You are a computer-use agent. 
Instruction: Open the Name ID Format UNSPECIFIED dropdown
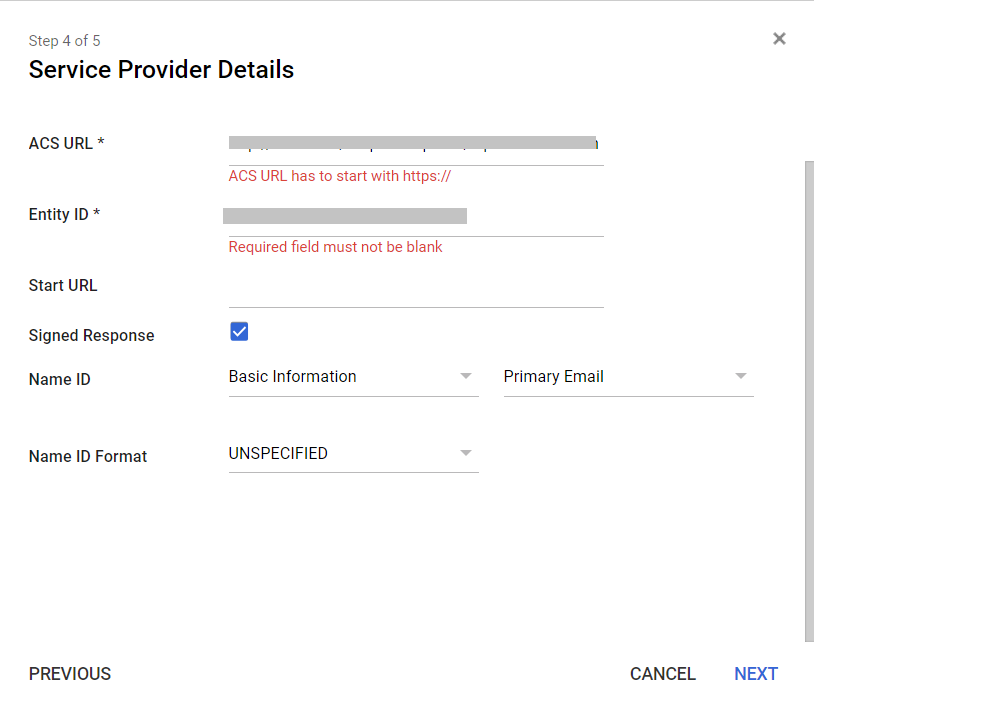[x=340, y=453]
